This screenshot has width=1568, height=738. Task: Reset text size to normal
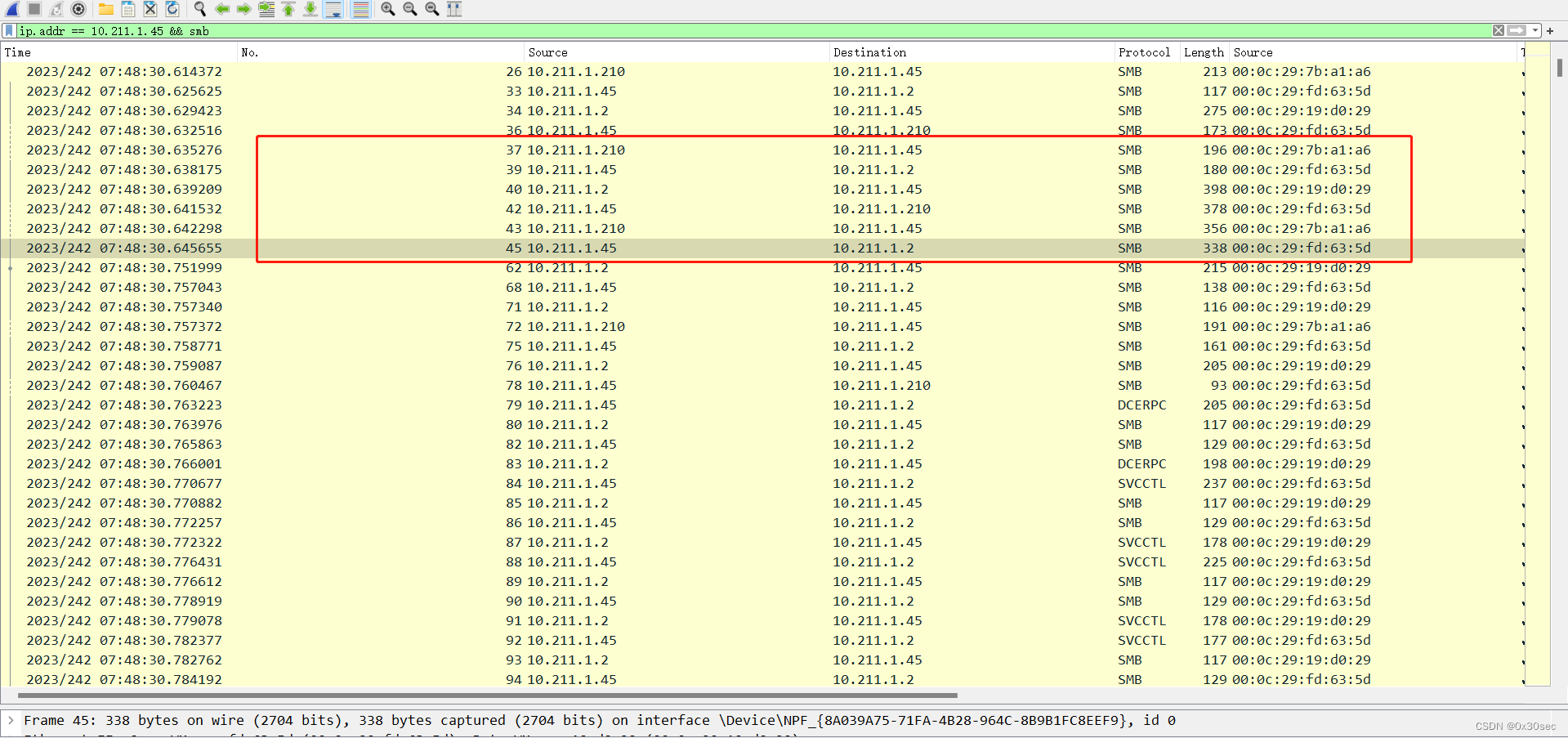432,9
